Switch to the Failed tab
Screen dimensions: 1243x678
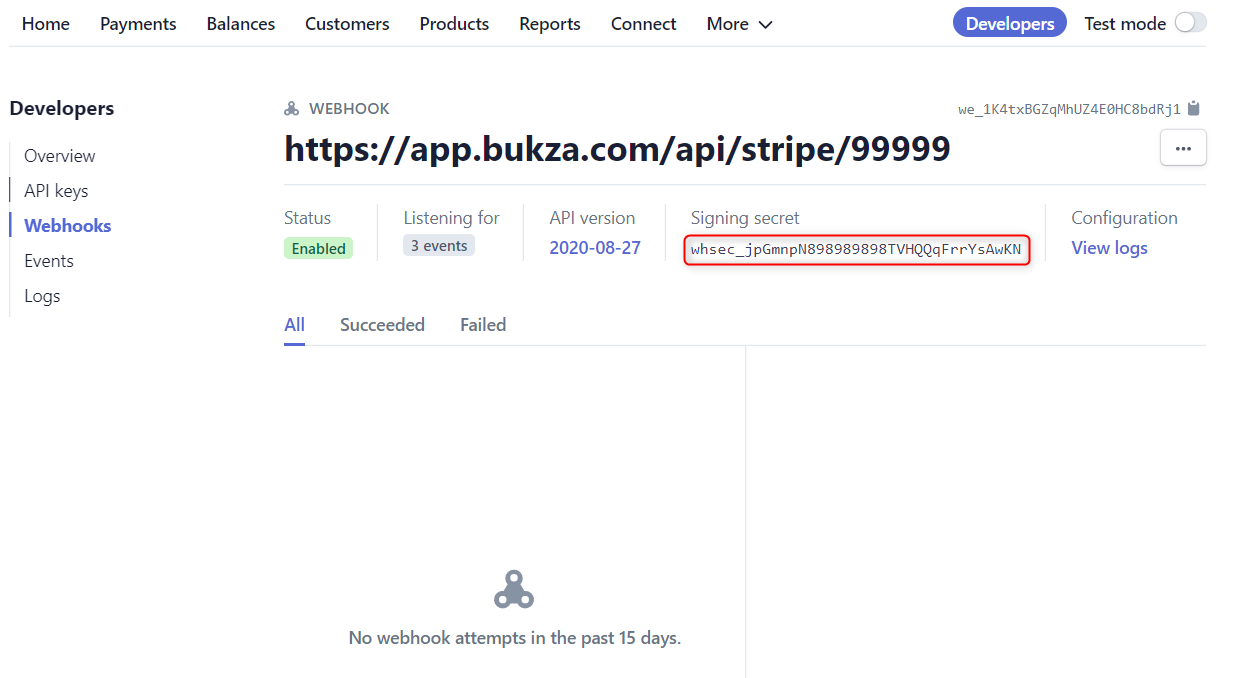pos(483,325)
